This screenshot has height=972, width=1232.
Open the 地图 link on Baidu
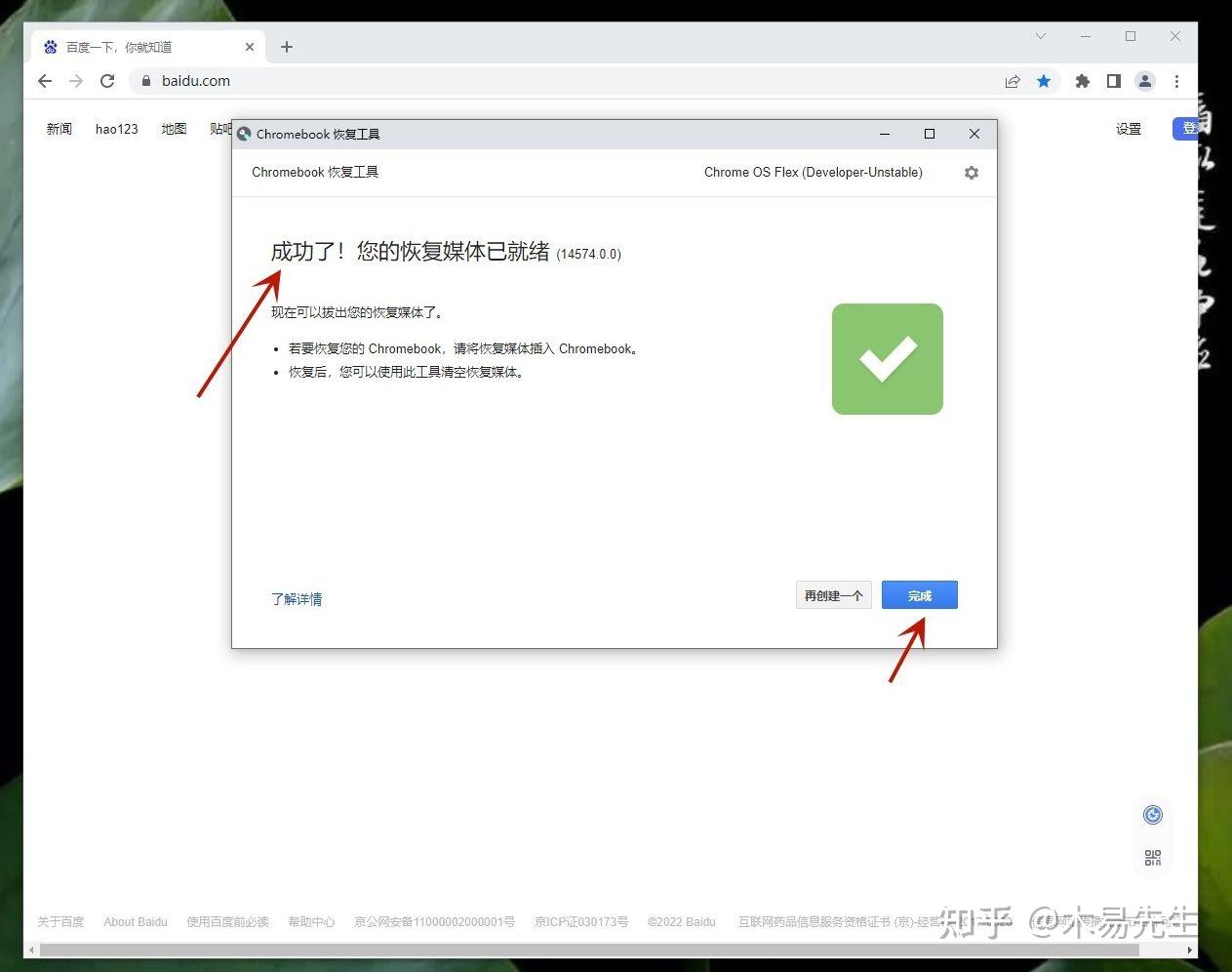pos(174,129)
